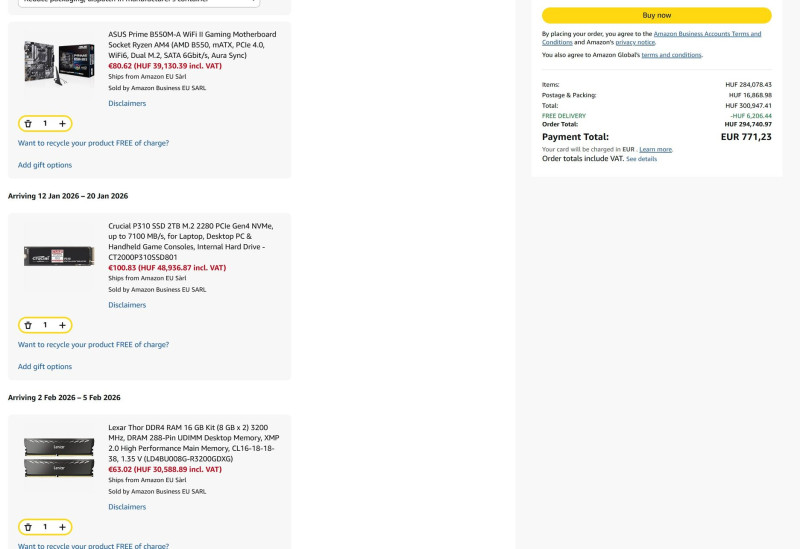Click Lexar Thor DDR4 RAM product image
The image size is (800, 549).
click(x=59, y=457)
